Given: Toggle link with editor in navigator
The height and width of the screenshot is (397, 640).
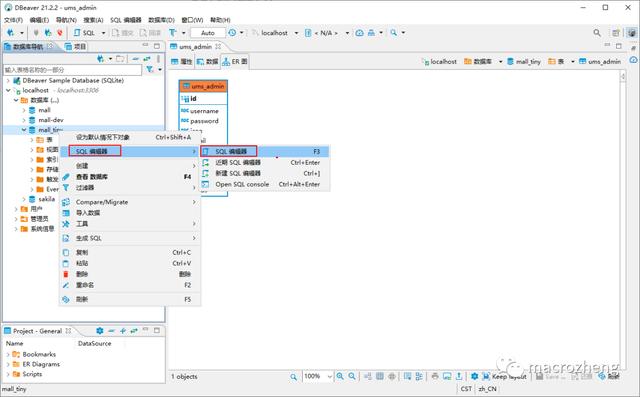Looking at the screenshot, I should tap(147, 59).
